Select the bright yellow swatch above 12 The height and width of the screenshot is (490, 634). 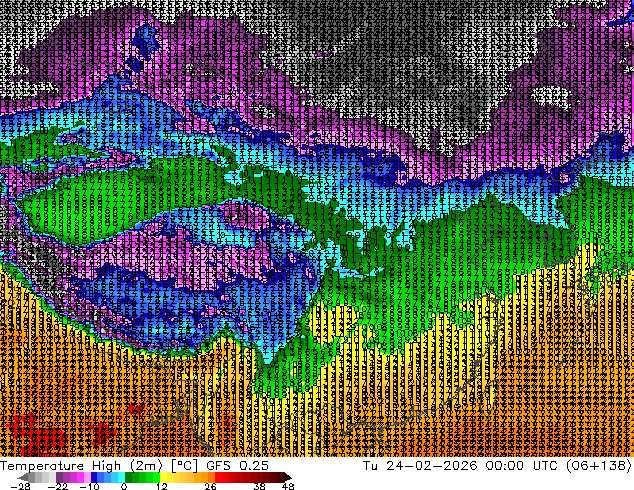coord(163,477)
